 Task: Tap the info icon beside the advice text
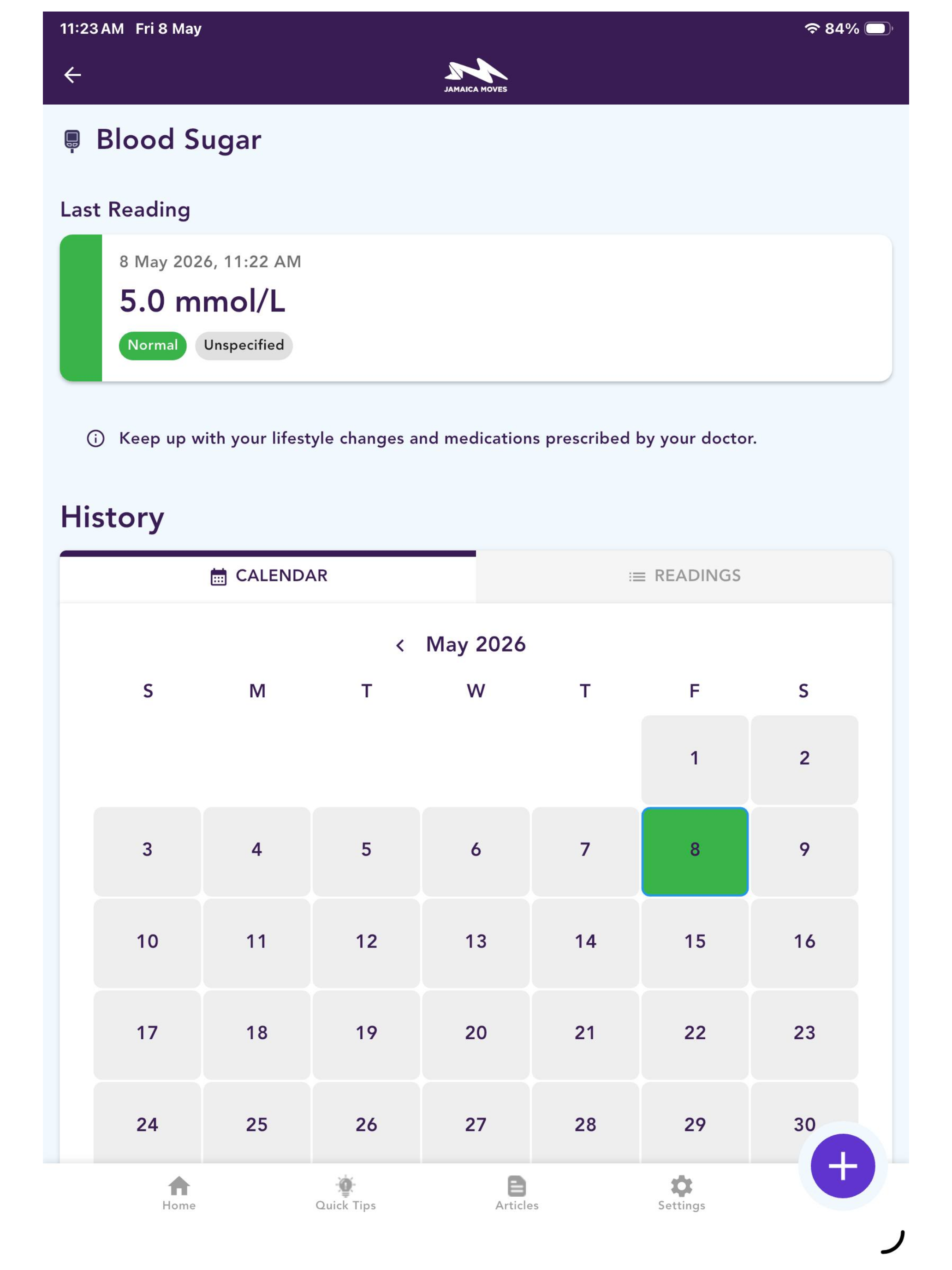(x=95, y=439)
